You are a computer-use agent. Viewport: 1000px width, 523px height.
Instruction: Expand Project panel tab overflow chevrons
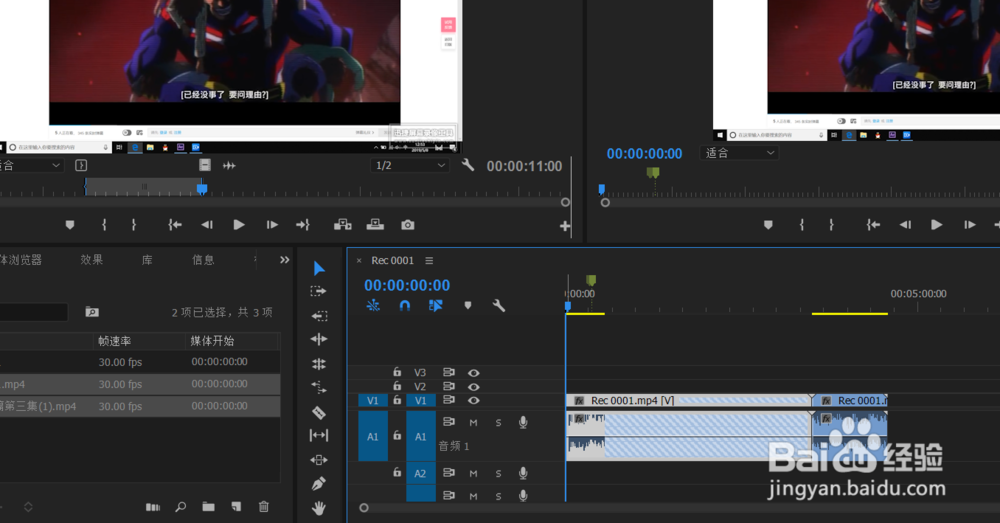[x=284, y=260]
